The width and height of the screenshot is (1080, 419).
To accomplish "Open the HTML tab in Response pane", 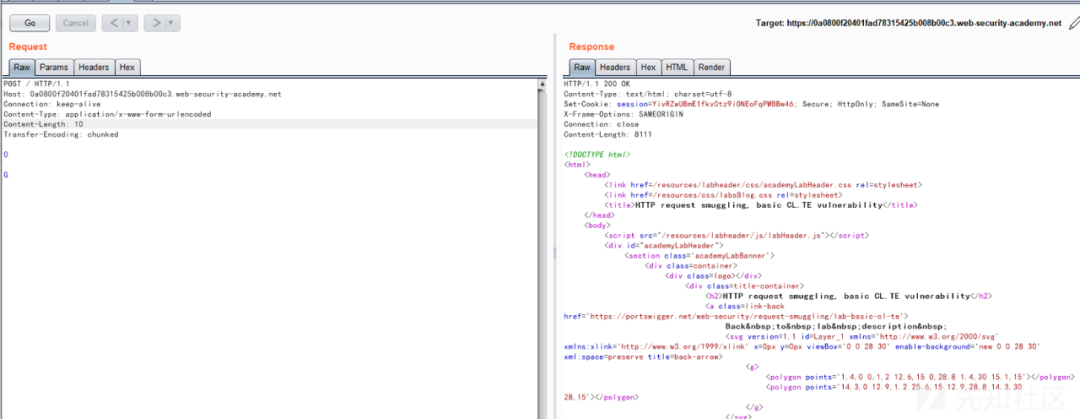I will tap(676, 67).
